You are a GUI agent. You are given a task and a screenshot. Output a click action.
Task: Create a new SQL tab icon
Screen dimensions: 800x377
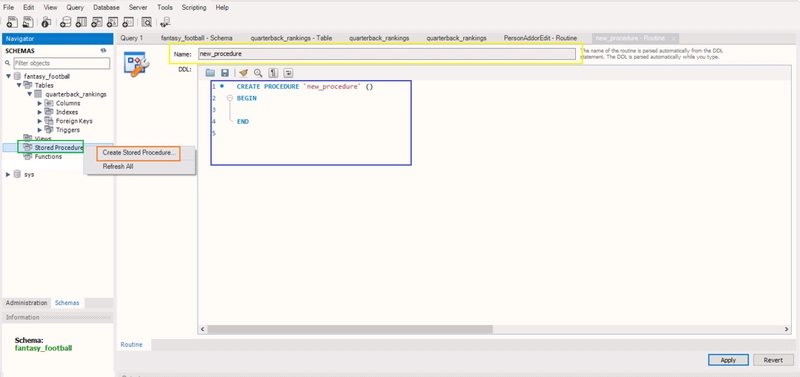click(x=12, y=22)
